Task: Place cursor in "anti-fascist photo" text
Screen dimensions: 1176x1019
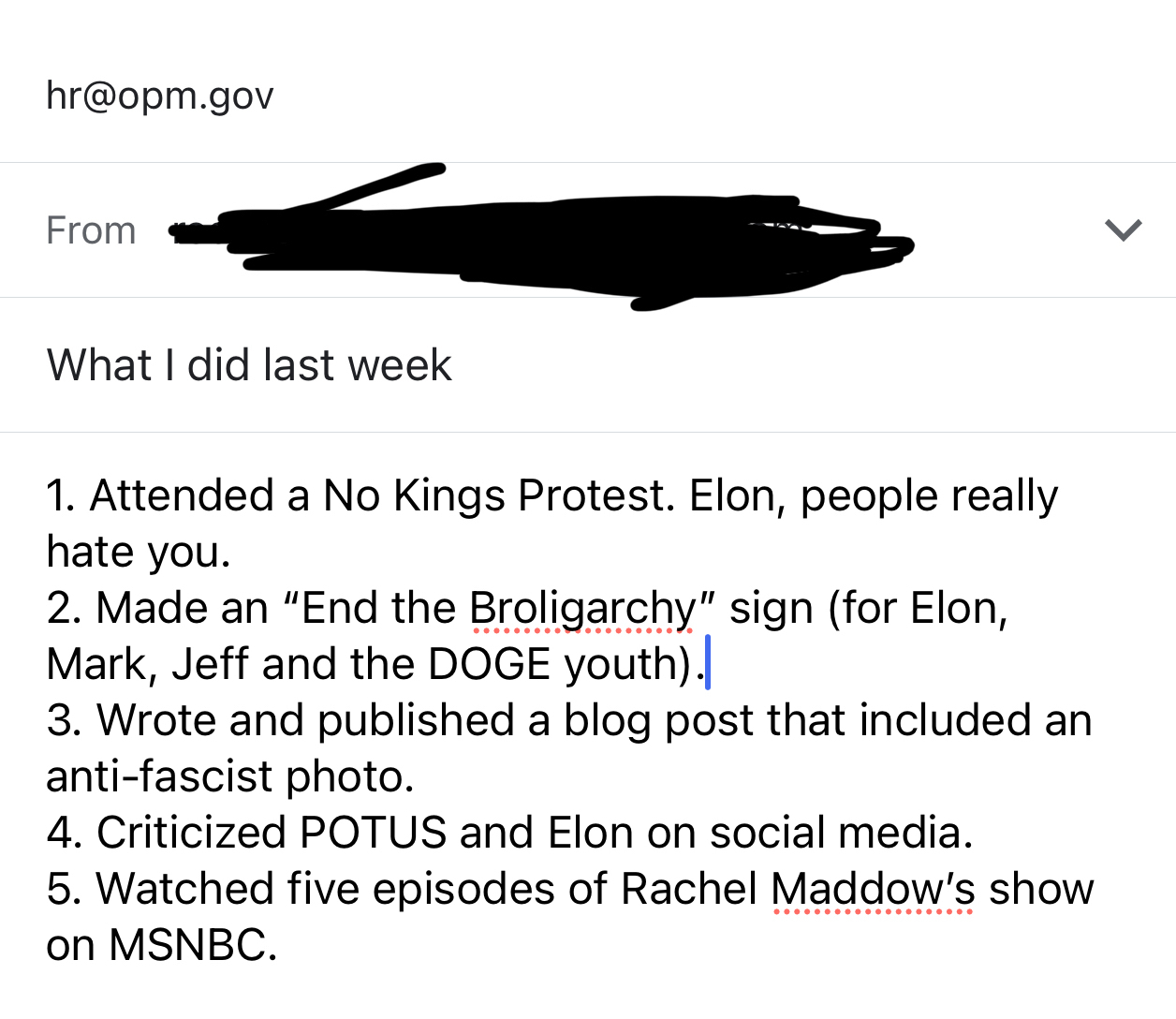Action: tap(229, 776)
